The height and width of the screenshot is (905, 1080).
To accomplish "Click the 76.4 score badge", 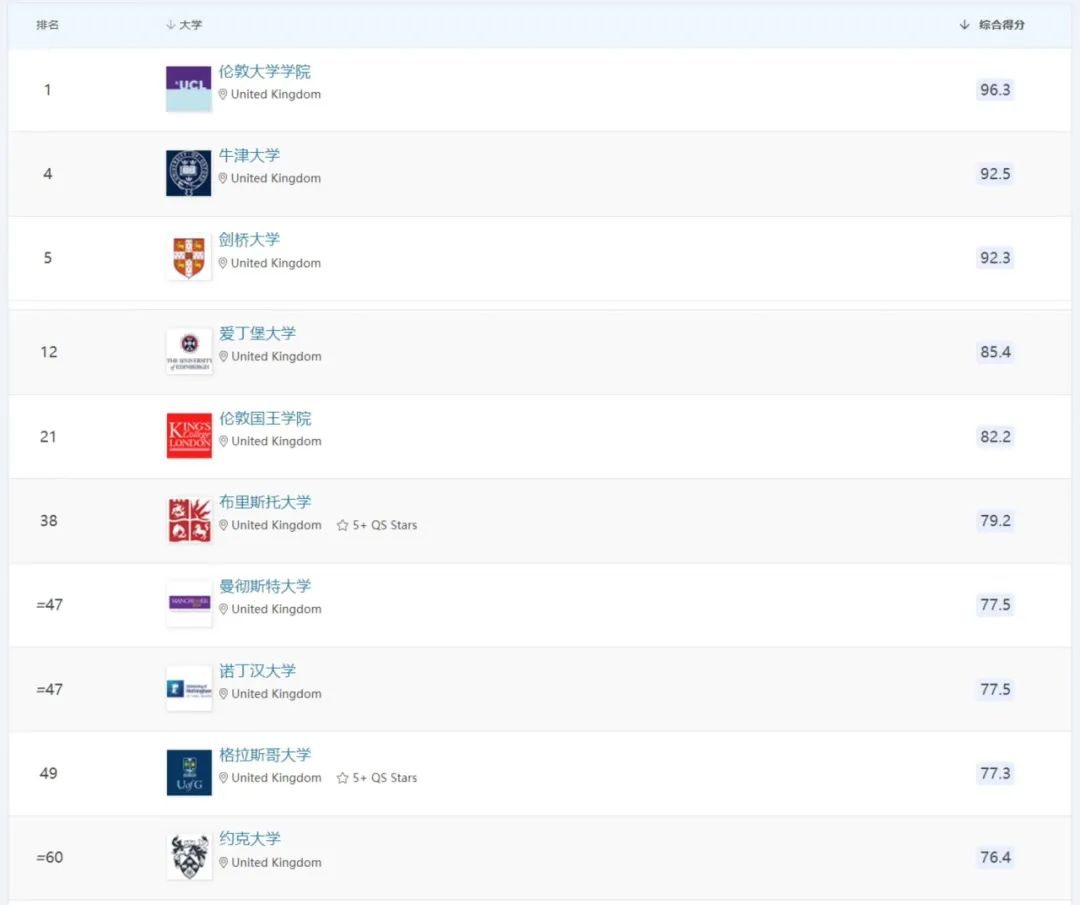I will pos(995,857).
